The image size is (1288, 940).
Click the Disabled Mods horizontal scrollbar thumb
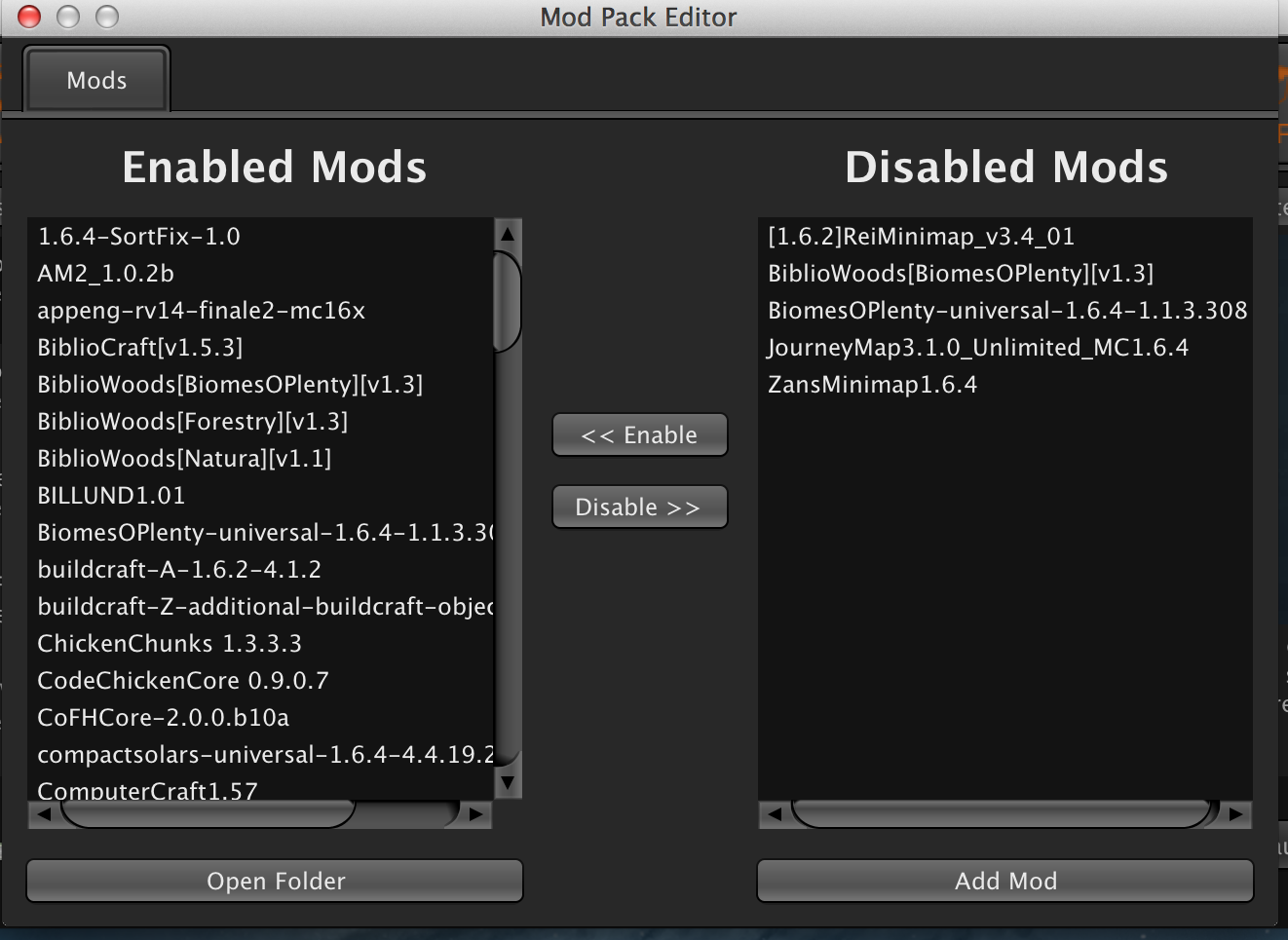point(1001,814)
